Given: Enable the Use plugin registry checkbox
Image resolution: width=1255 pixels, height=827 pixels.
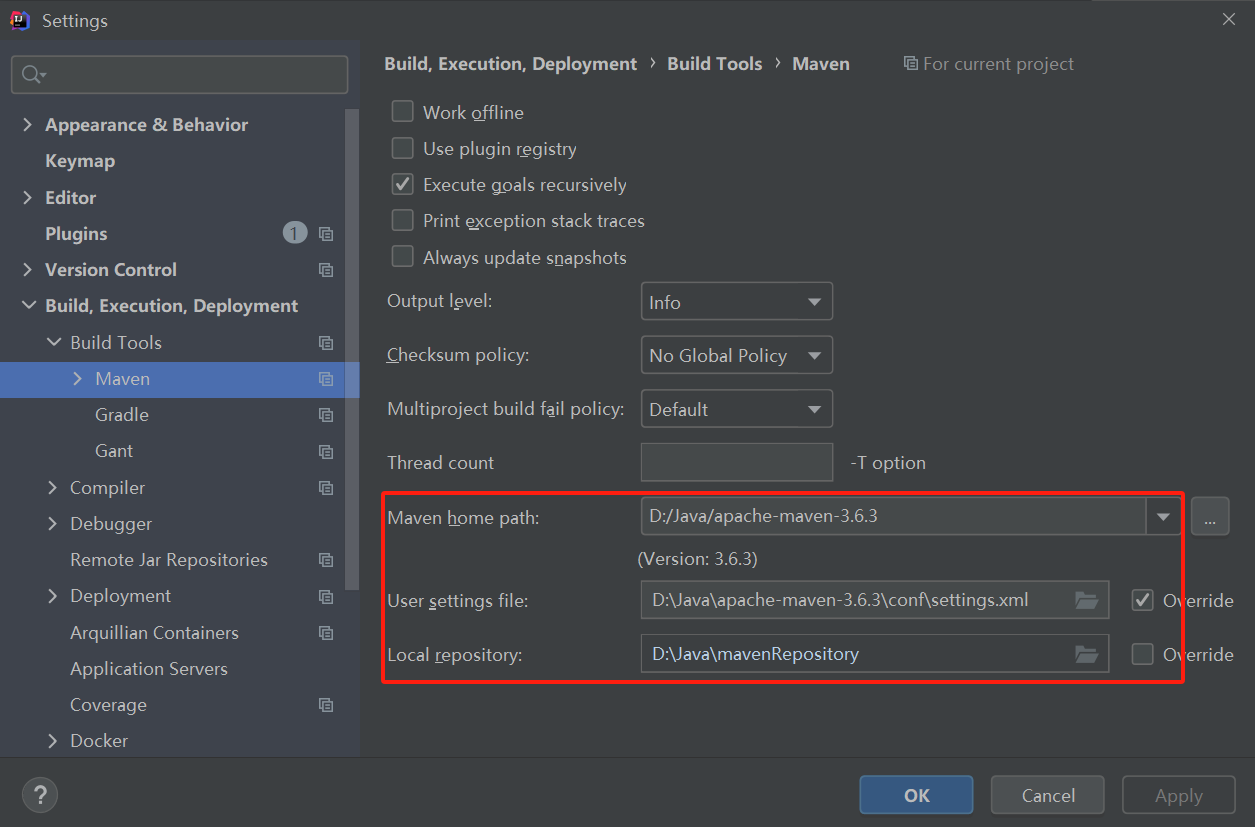Looking at the screenshot, I should 402,148.
